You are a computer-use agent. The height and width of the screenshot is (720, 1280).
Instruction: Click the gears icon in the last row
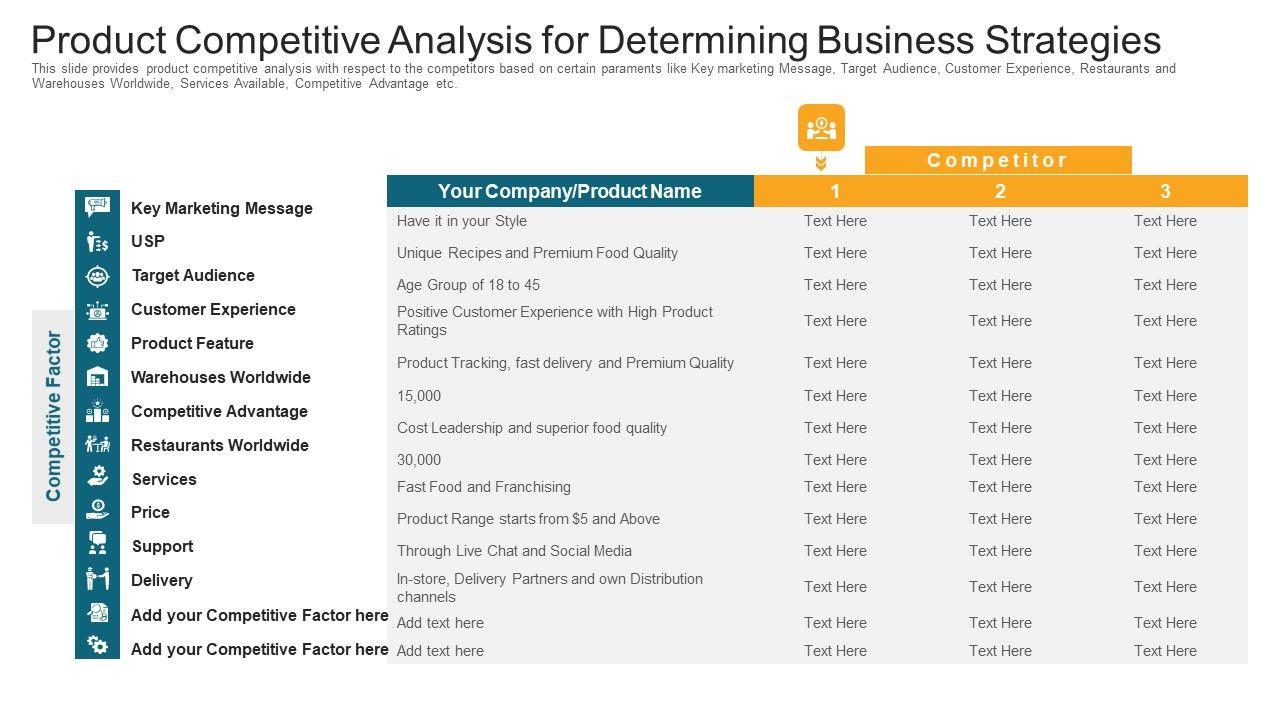pos(97,644)
